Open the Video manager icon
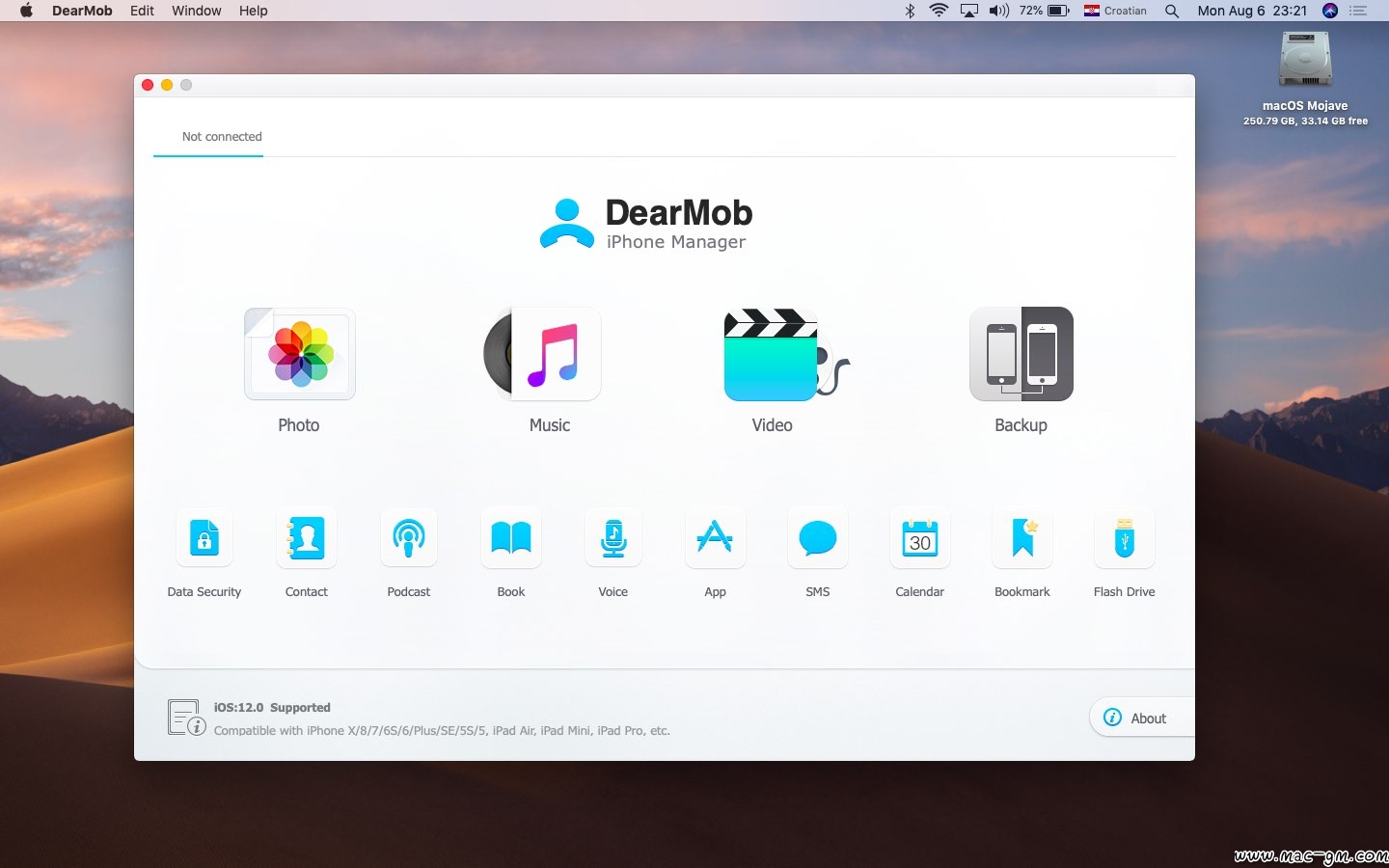1389x868 pixels. [x=786, y=354]
